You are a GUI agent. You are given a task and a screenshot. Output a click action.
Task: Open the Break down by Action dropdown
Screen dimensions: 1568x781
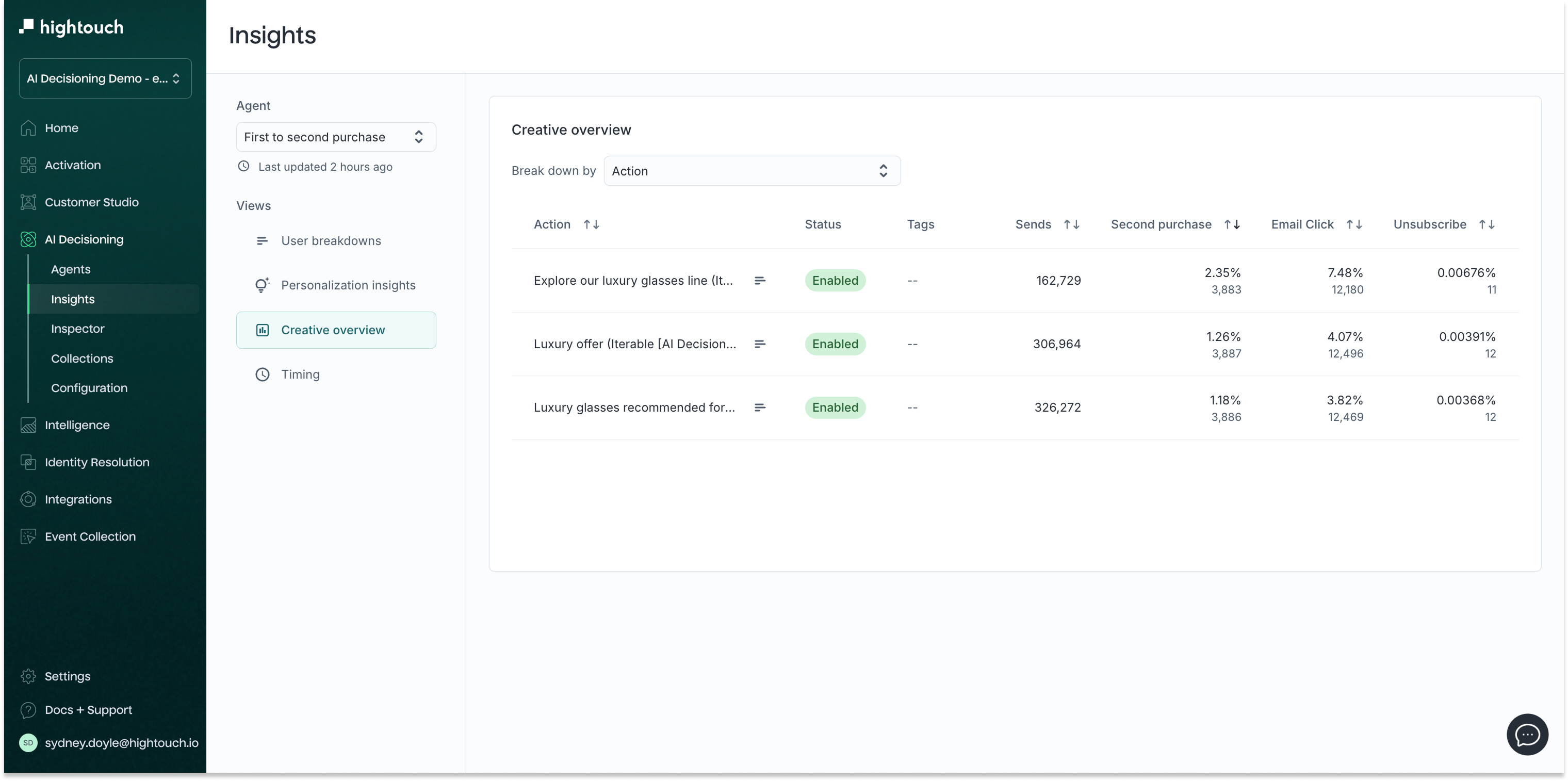752,171
